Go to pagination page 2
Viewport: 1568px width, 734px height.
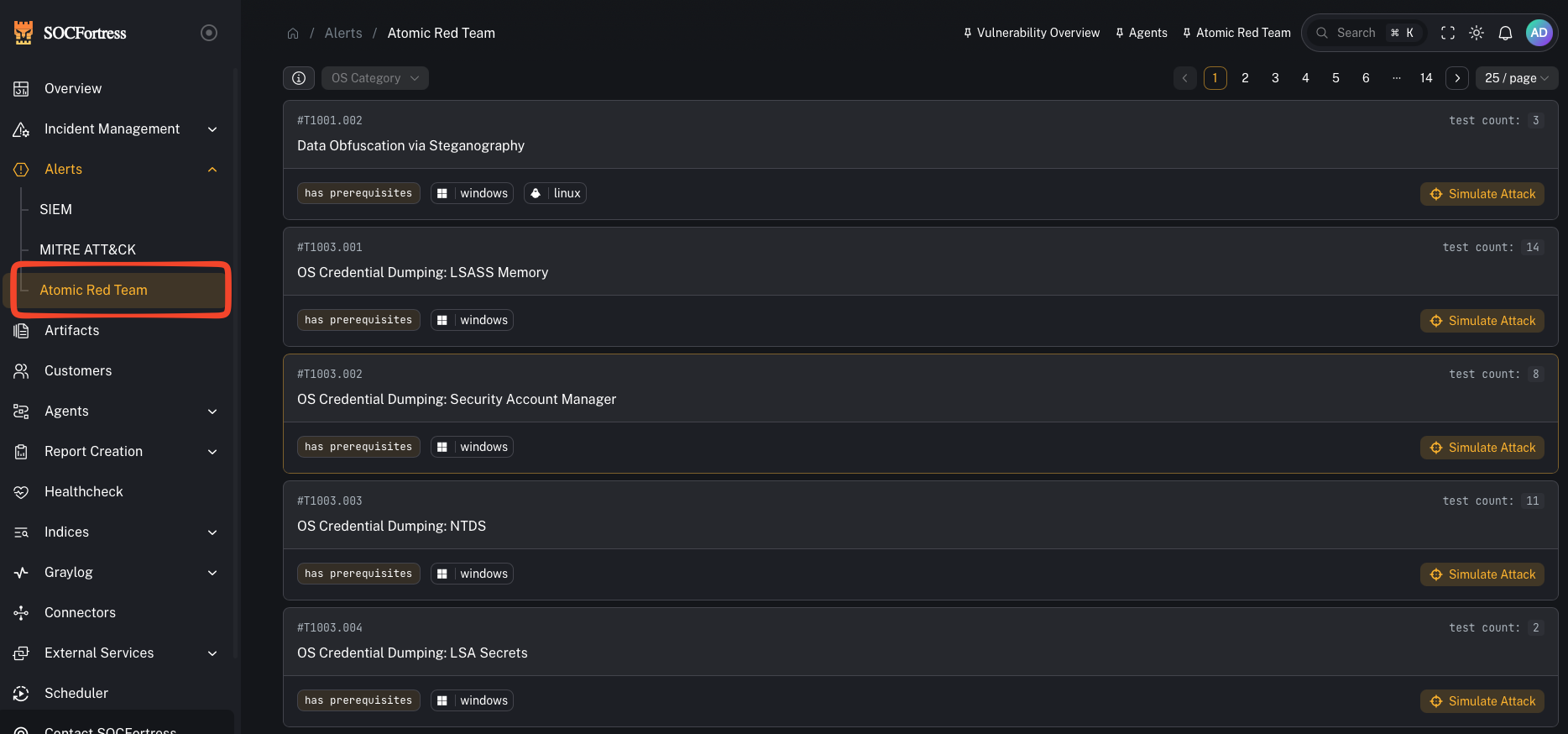1245,78
